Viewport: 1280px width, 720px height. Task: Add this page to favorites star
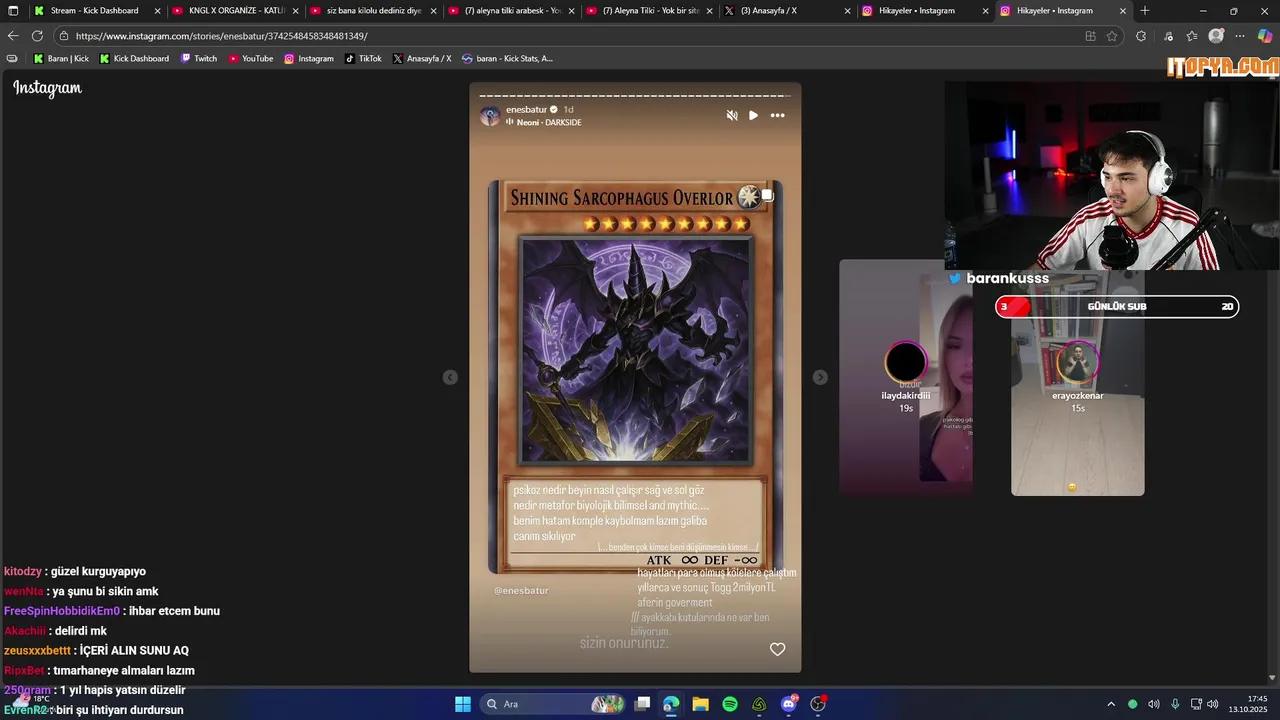[x=1112, y=36]
